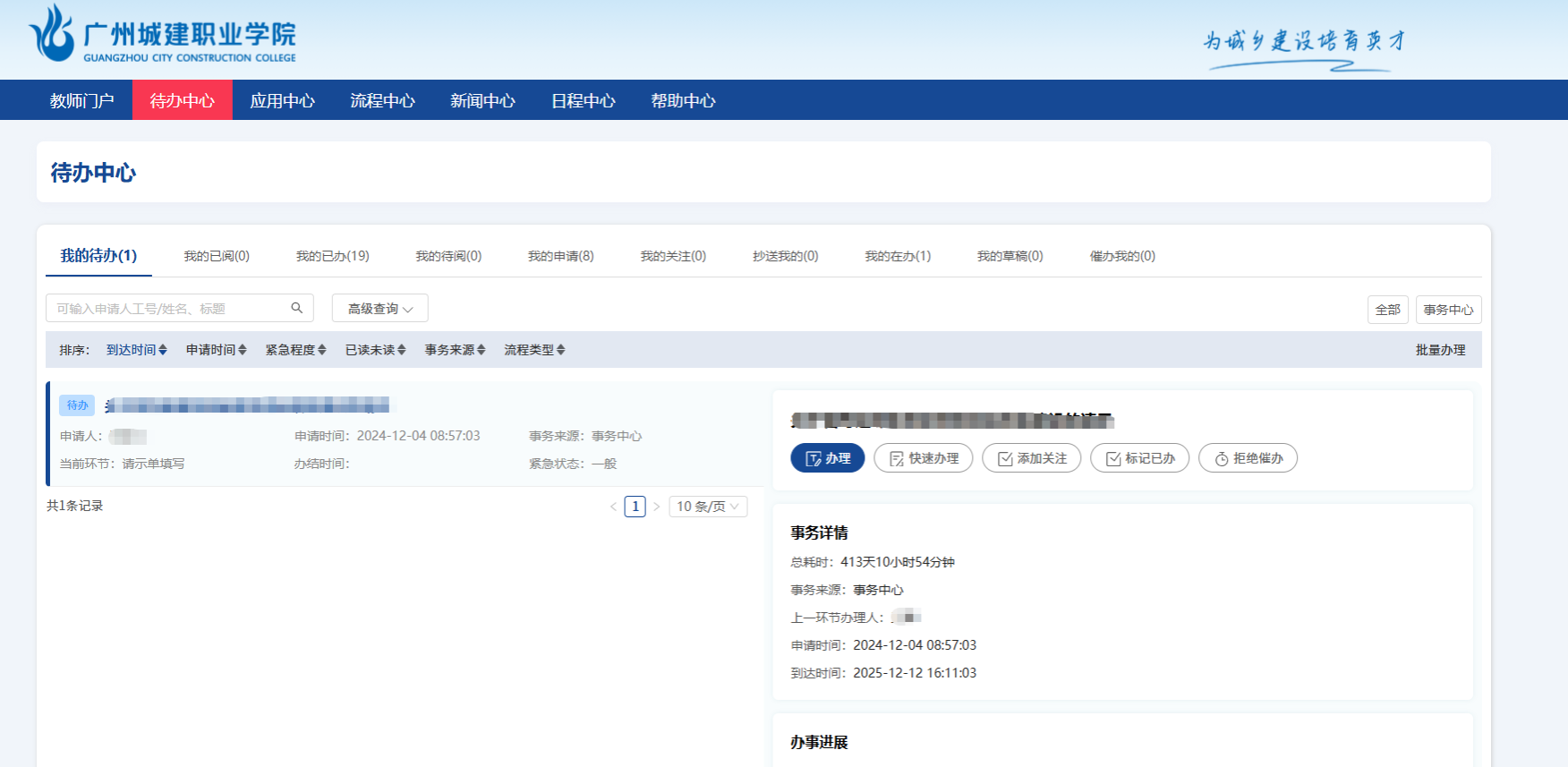Go to next page arrow
Screen dimensions: 1568x767
(x=656, y=507)
